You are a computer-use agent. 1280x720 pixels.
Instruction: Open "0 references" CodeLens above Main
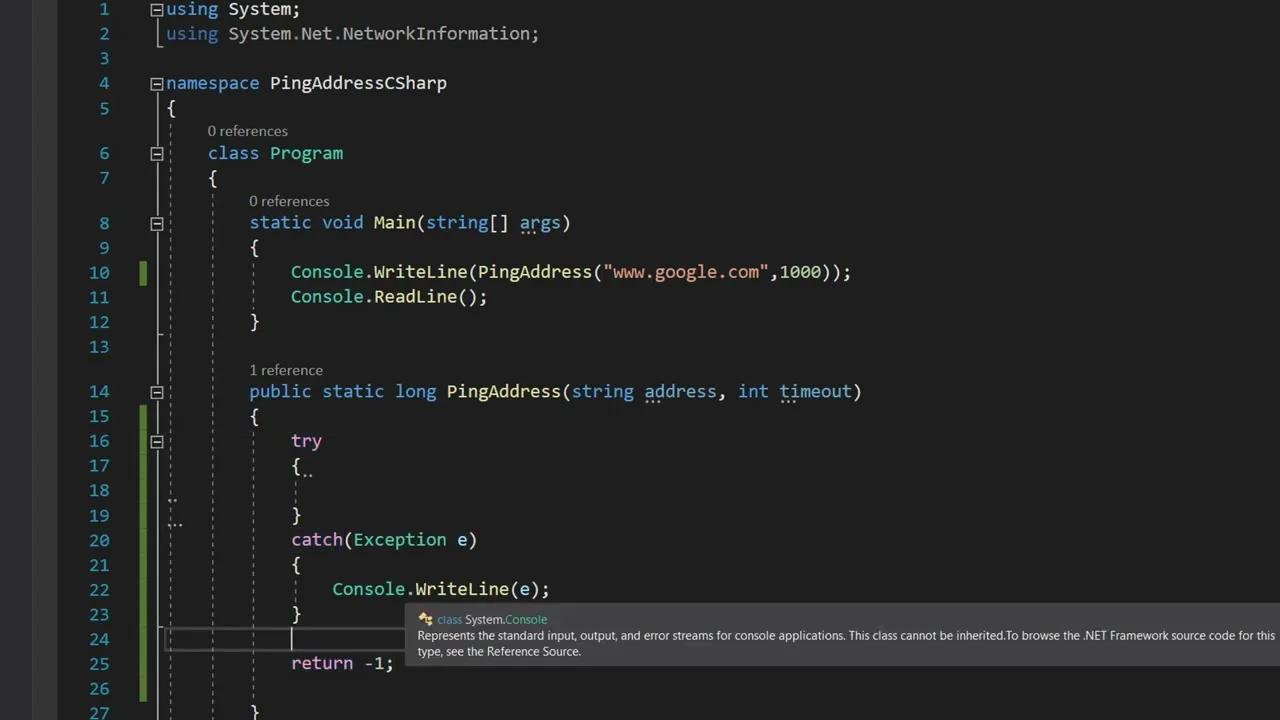(289, 201)
